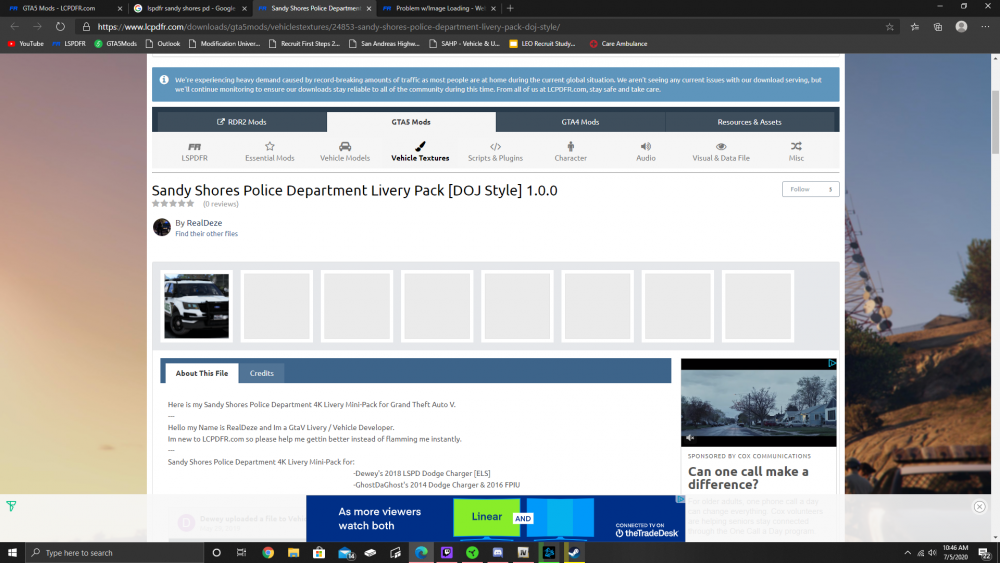Open the GTA5Mods bookmark
The width and height of the screenshot is (1000, 563).
115,44
